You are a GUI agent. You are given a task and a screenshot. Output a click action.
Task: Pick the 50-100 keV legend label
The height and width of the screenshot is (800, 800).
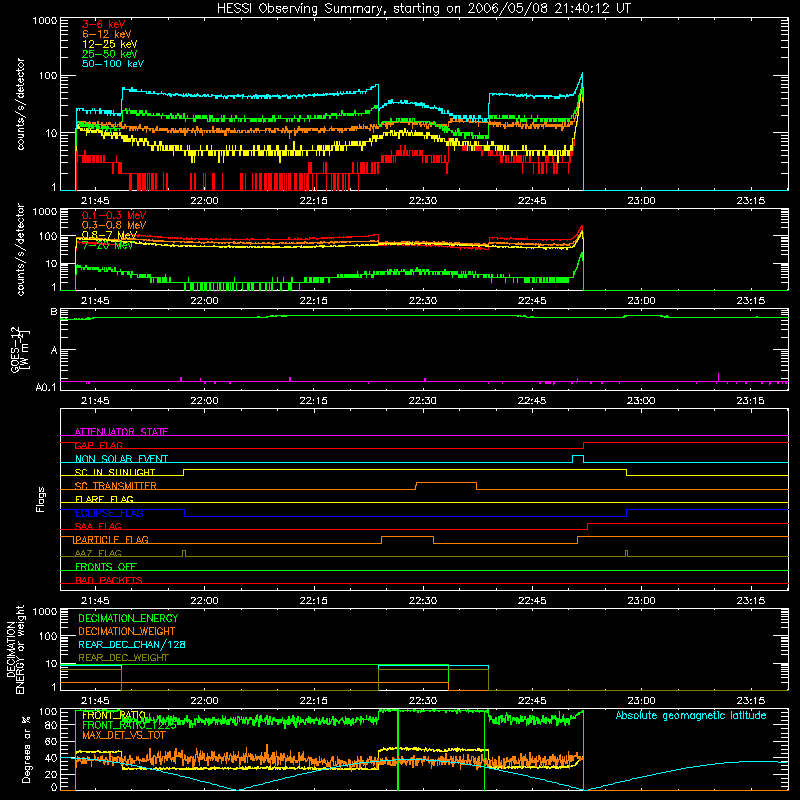tap(113, 64)
